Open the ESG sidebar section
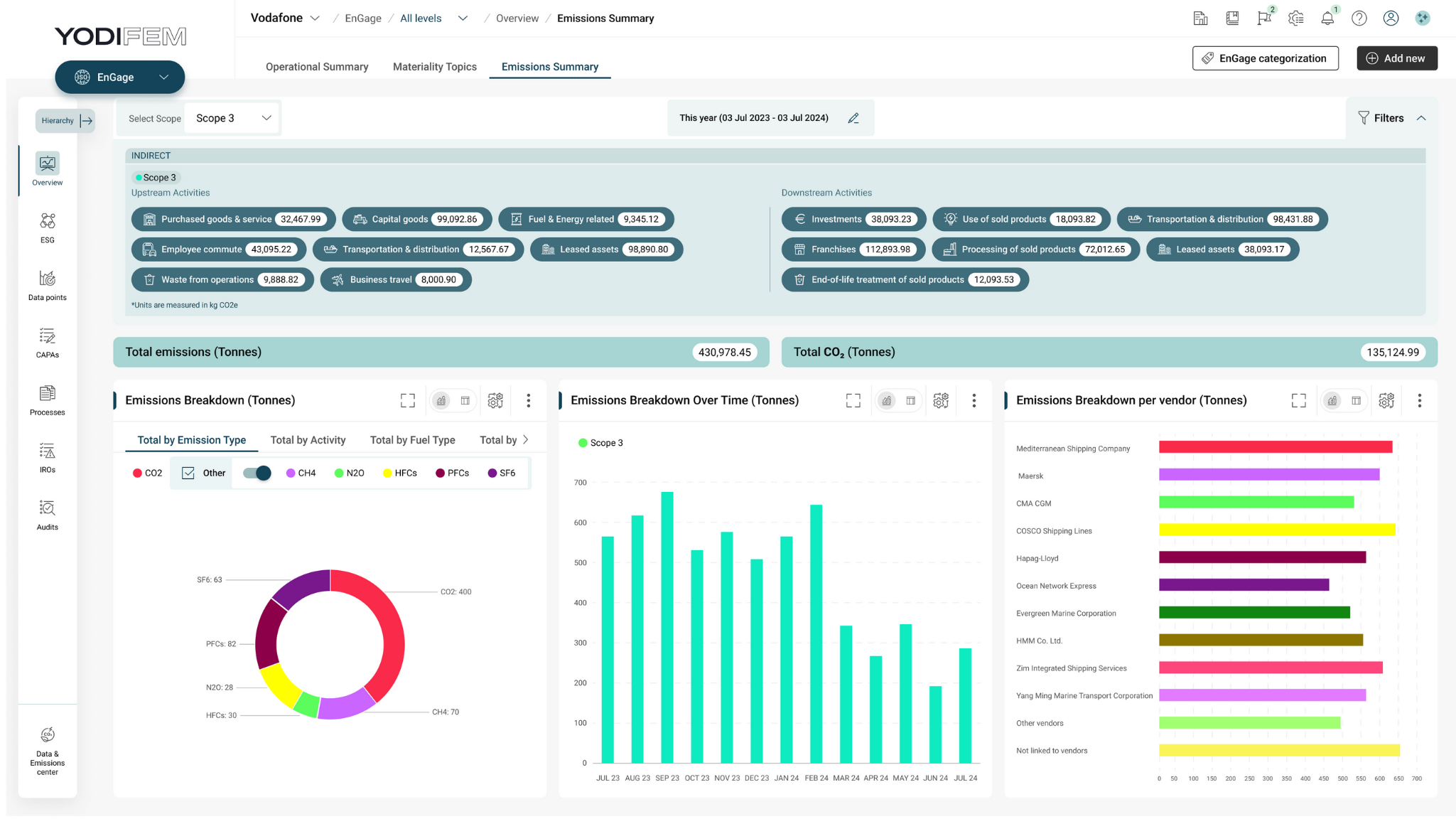The width and height of the screenshot is (1456, 819). (x=47, y=227)
